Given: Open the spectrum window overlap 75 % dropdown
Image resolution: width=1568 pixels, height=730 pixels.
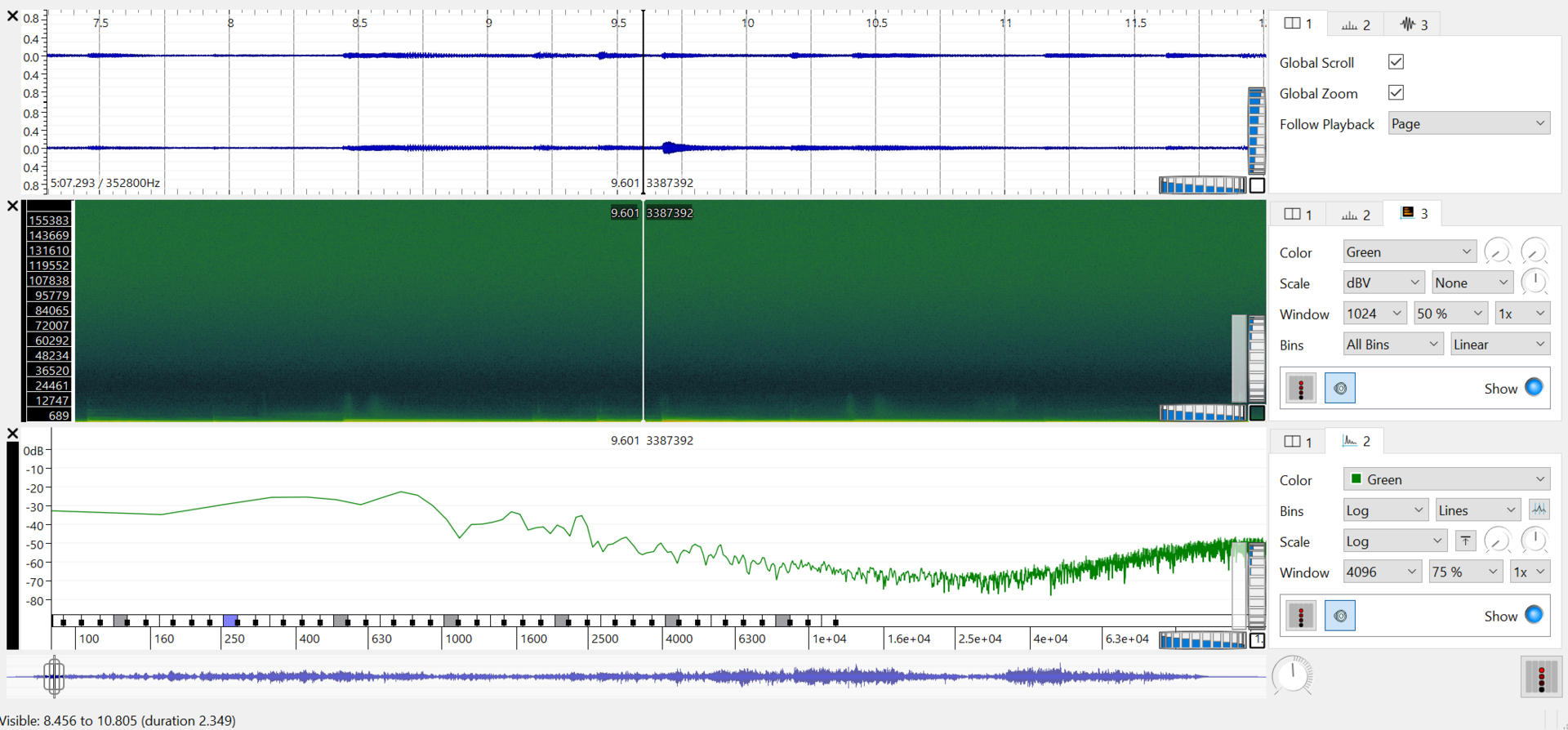Looking at the screenshot, I should pyautogui.click(x=1465, y=572).
